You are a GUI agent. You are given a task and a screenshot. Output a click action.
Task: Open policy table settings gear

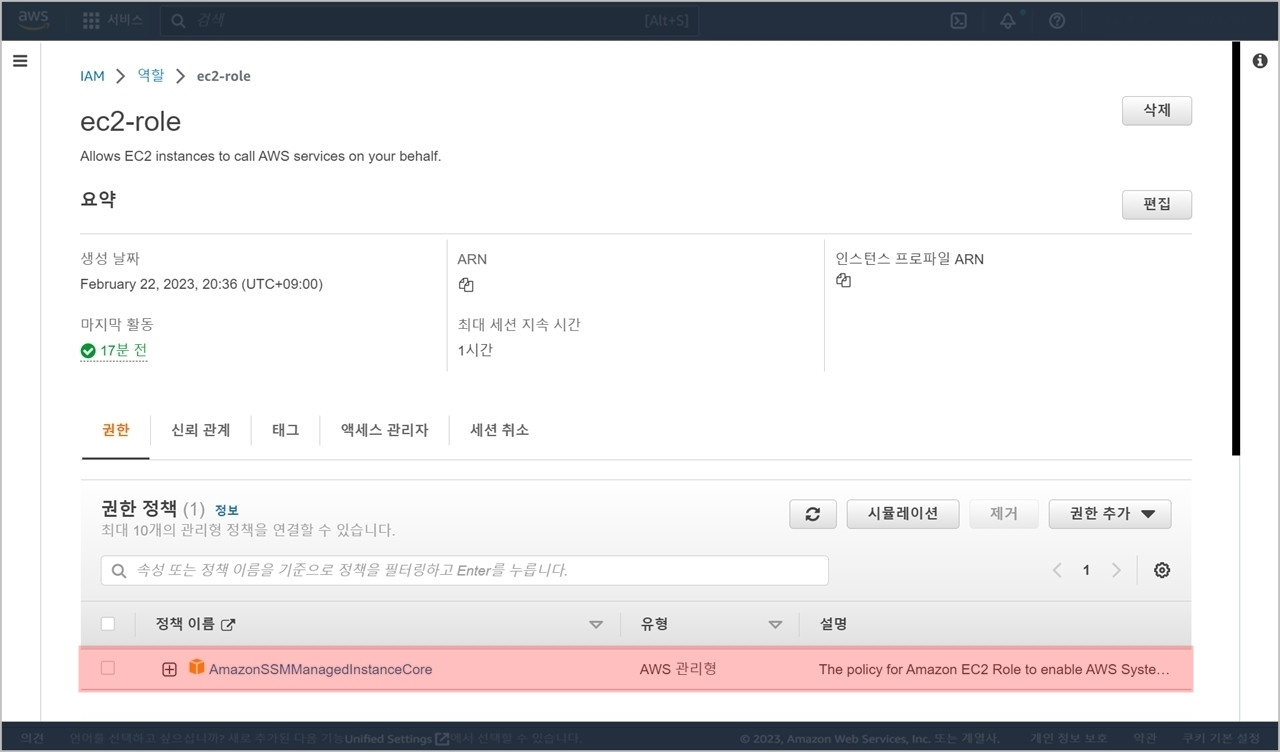pyautogui.click(x=1162, y=570)
